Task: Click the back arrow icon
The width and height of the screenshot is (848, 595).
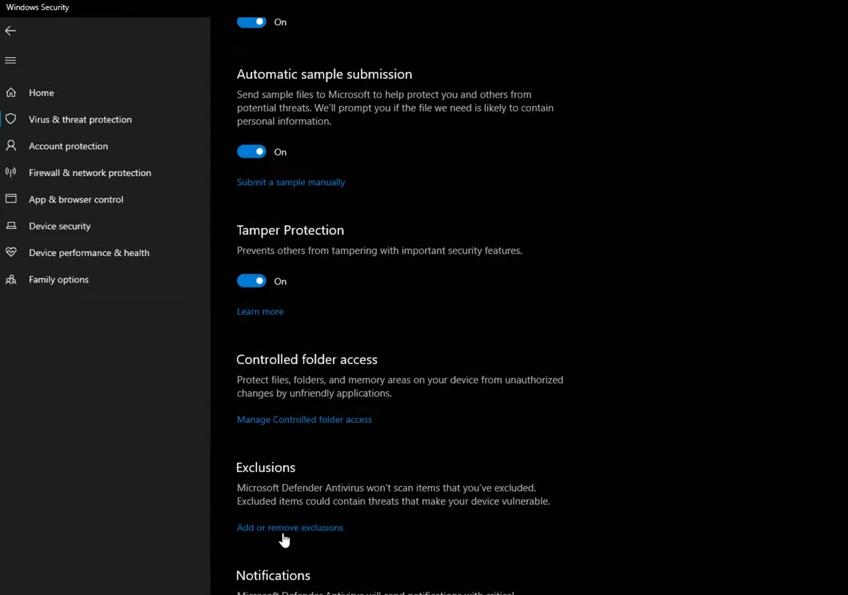Action: 11,31
